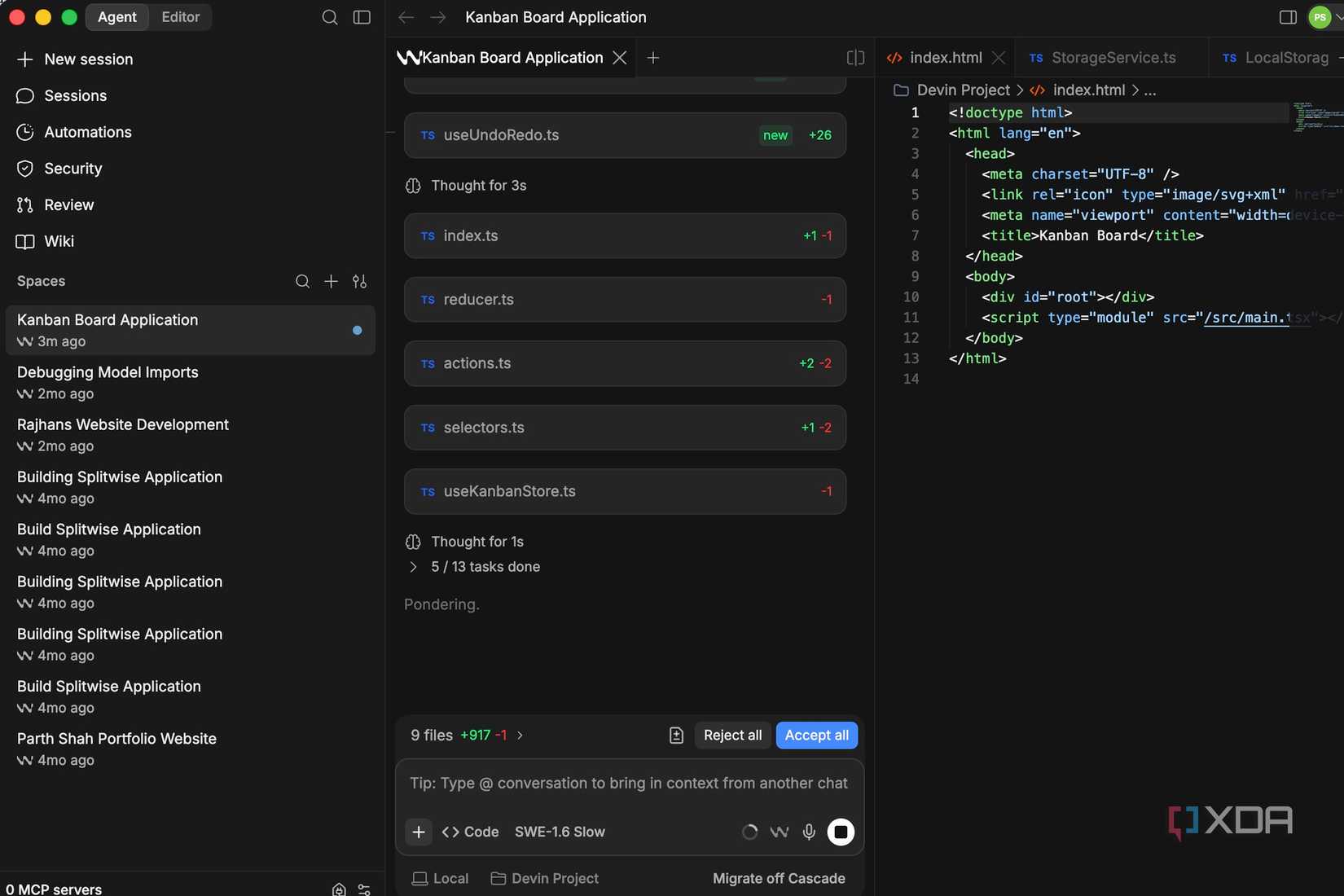Screen dimensions: 1344x896
Task: Switch to Editor mode
Action: pyautogui.click(x=180, y=17)
